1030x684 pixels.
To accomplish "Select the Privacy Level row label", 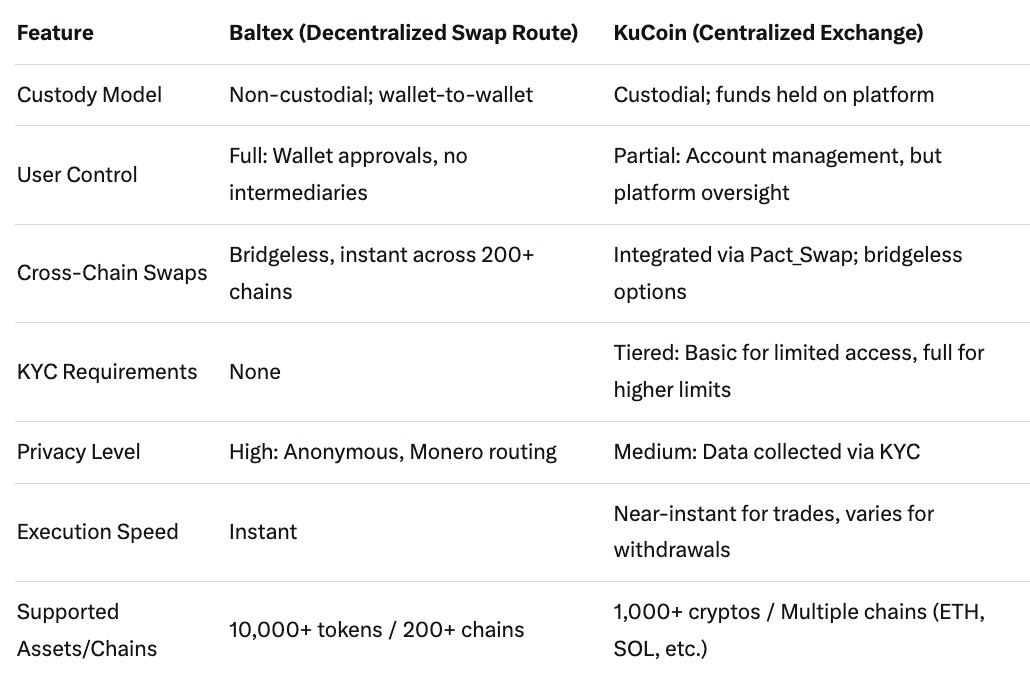I will coord(79,452).
